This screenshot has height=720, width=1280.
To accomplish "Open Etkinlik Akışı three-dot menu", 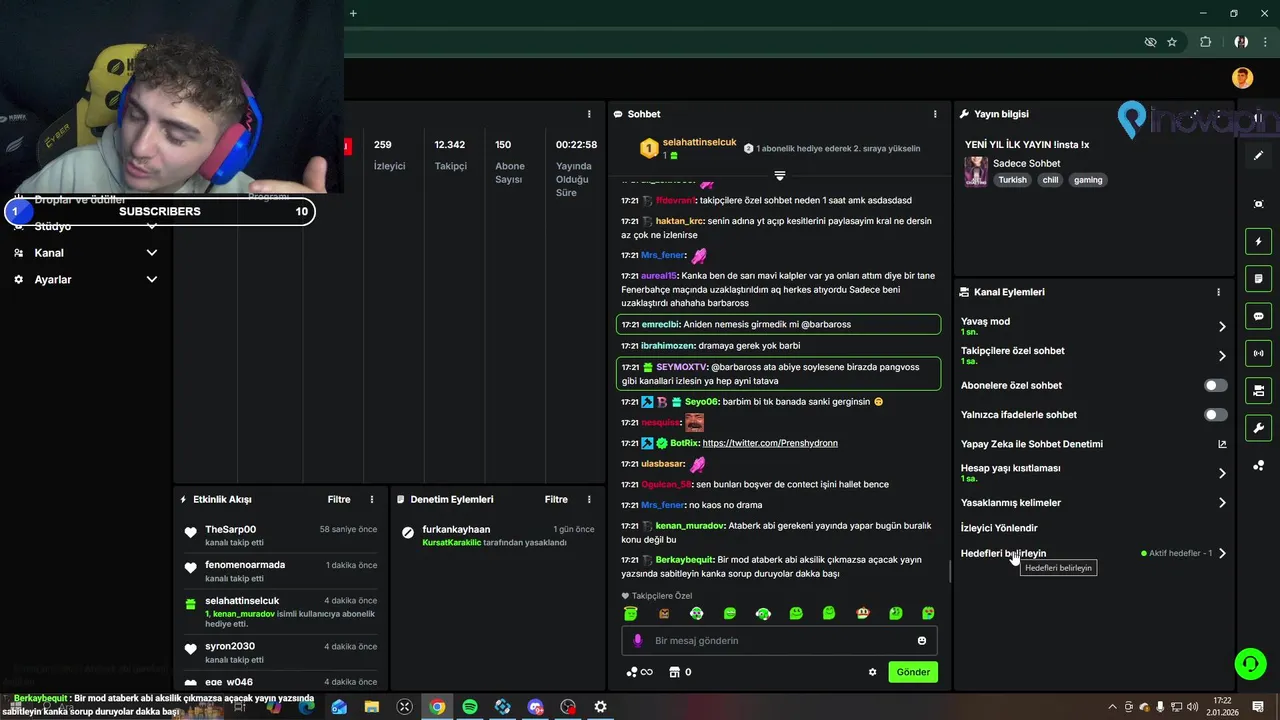I will [372, 499].
